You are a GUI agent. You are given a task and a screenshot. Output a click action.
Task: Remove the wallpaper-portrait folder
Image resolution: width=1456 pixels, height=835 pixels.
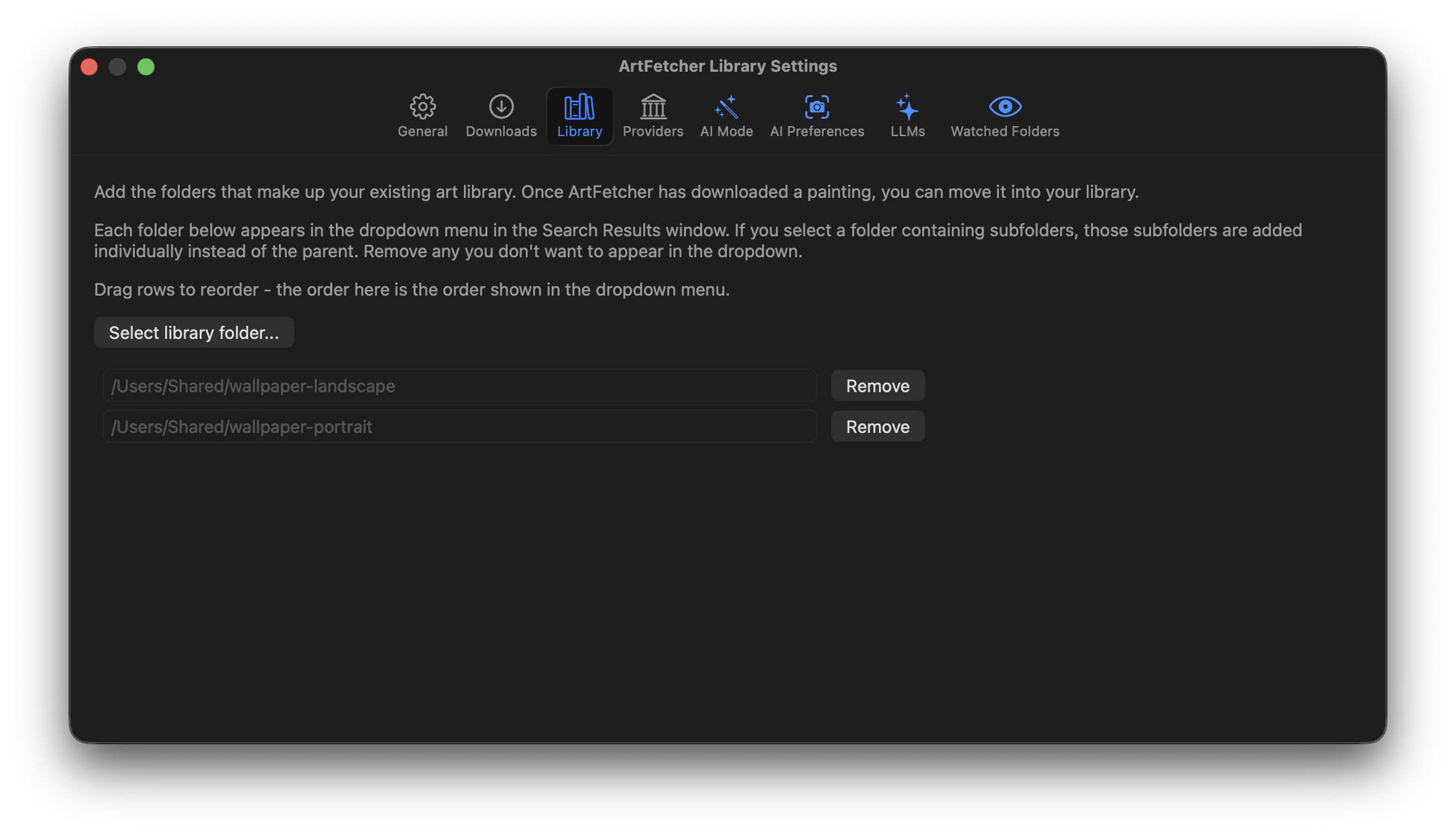coord(878,427)
